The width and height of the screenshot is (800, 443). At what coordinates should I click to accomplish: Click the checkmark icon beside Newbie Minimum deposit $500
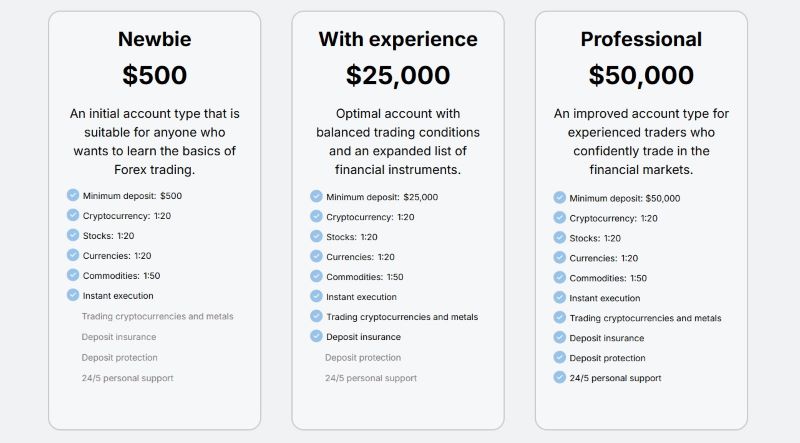[x=73, y=195]
